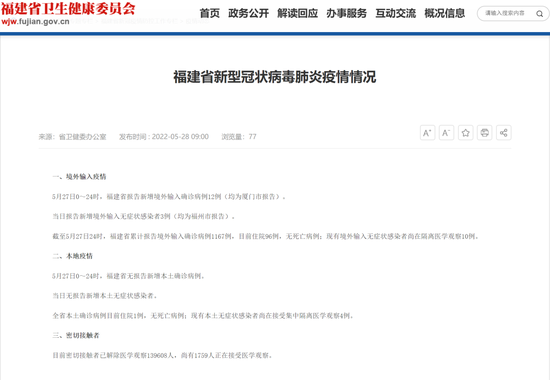
Task: Click the star favorite icon
Action: click(465, 133)
